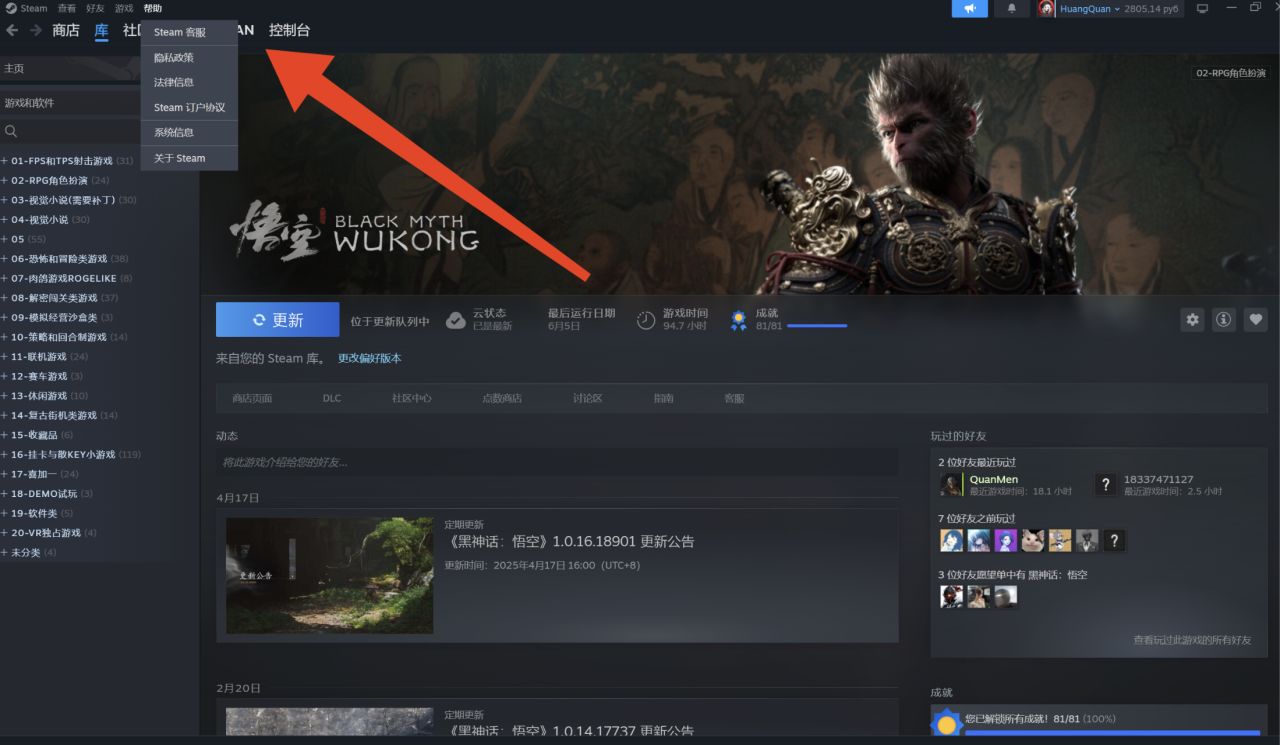Click the 02-RPG角色扮演 tag on the banner
1280x745 pixels.
pyautogui.click(x=1231, y=73)
